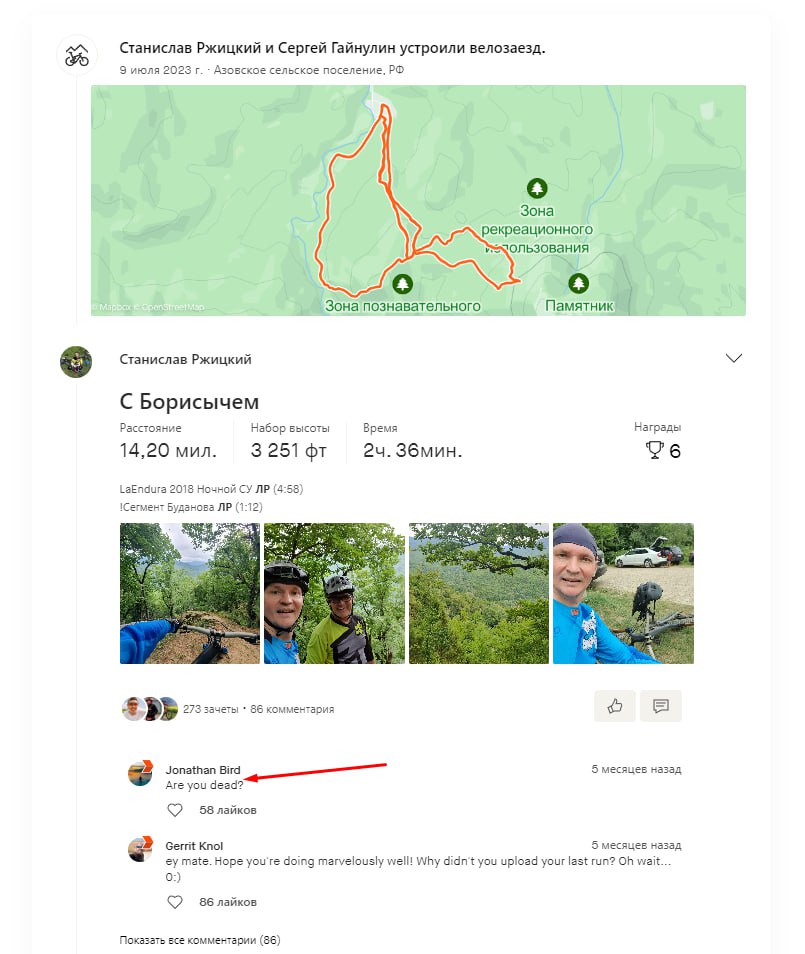Like Gerrit Knol's comment with the heart
805x954 pixels.
coord(175,902)
